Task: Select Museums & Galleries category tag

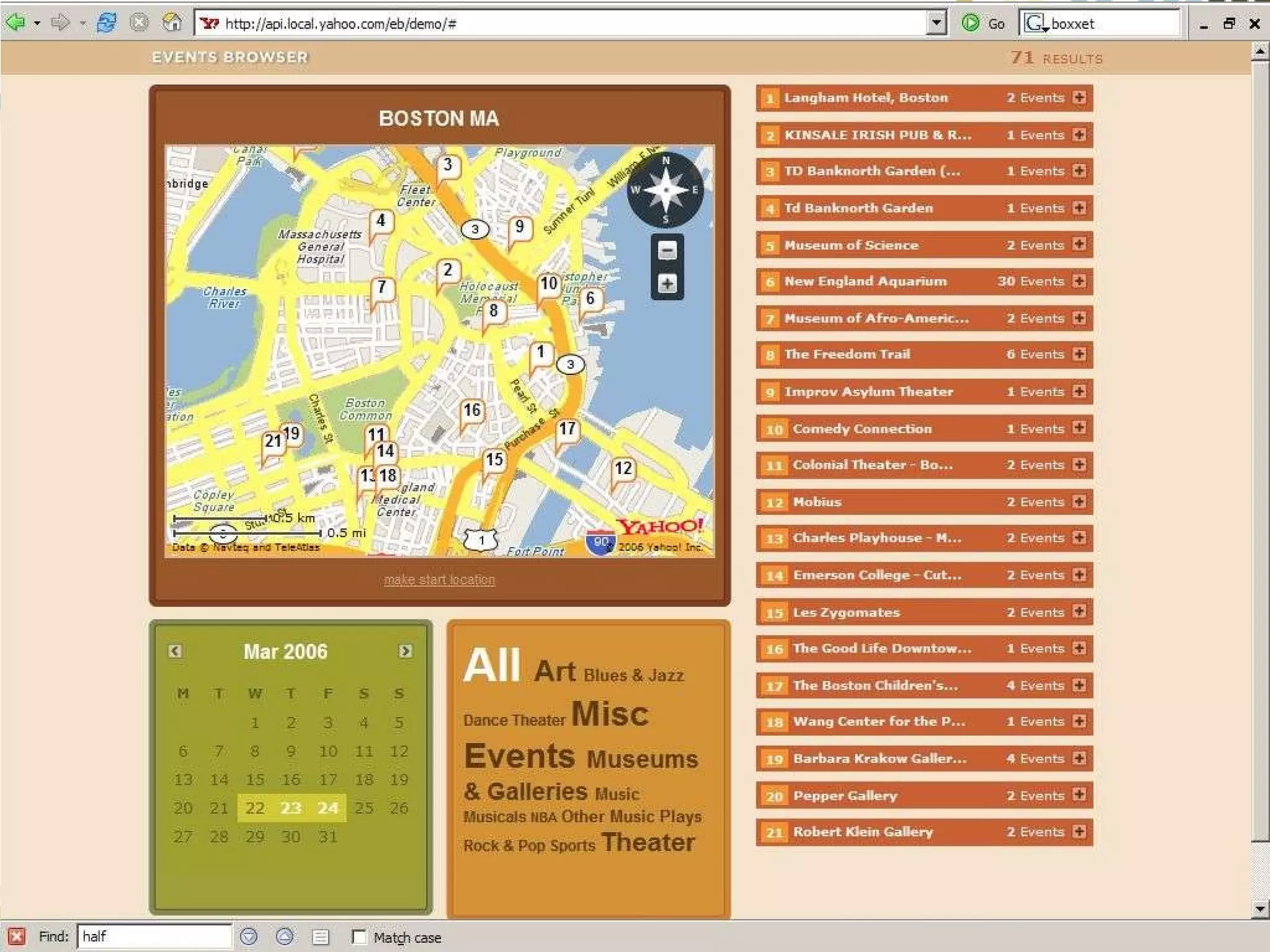Action: click(641, 760)
